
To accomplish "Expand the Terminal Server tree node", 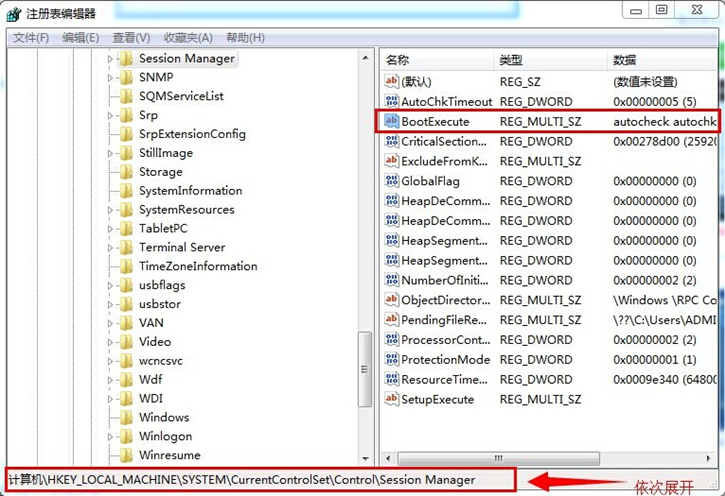I will pyautogui.click(x=110, y=248).
